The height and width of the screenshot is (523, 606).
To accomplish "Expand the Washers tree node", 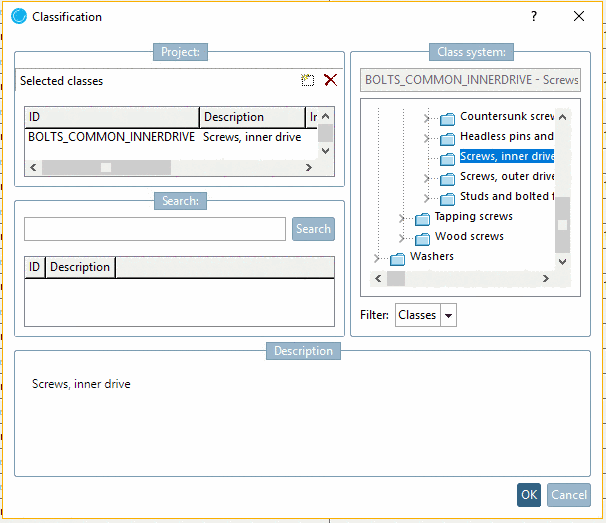I will pyautogui.click(x=377, y=258).
